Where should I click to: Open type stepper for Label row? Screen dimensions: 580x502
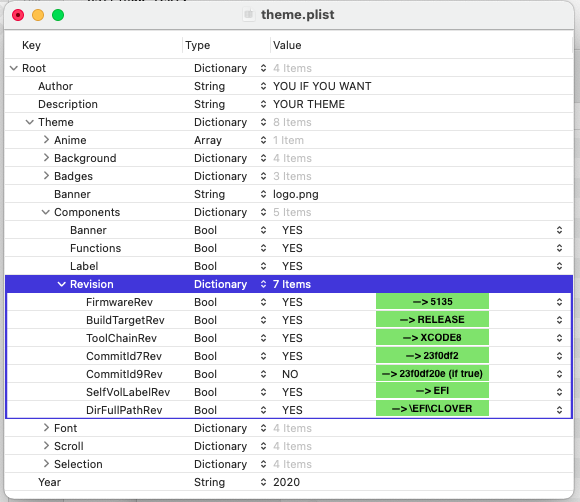[x=263, y=266]
